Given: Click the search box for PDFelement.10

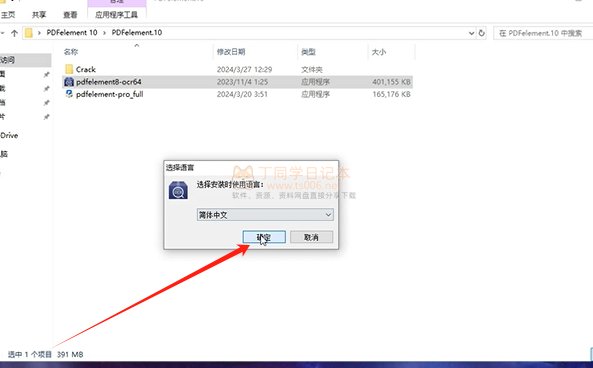Looking at the screenshot, I should click(543, 33).
